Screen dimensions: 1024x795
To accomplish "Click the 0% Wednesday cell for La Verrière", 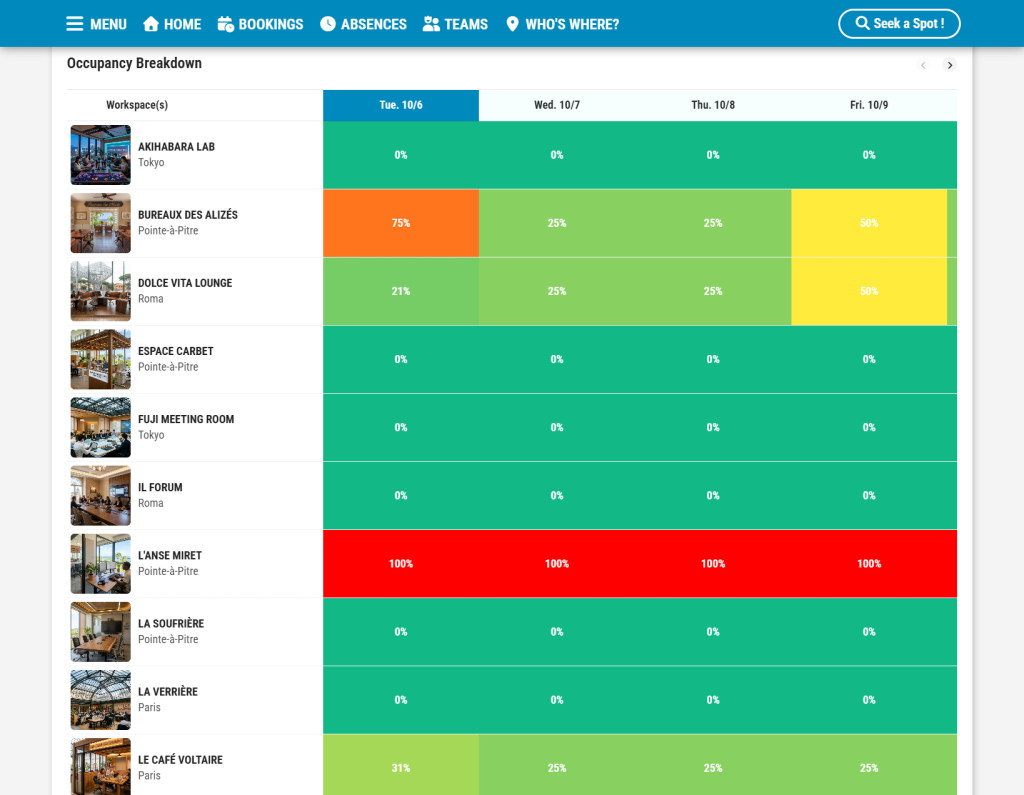I will click(557, 700).
